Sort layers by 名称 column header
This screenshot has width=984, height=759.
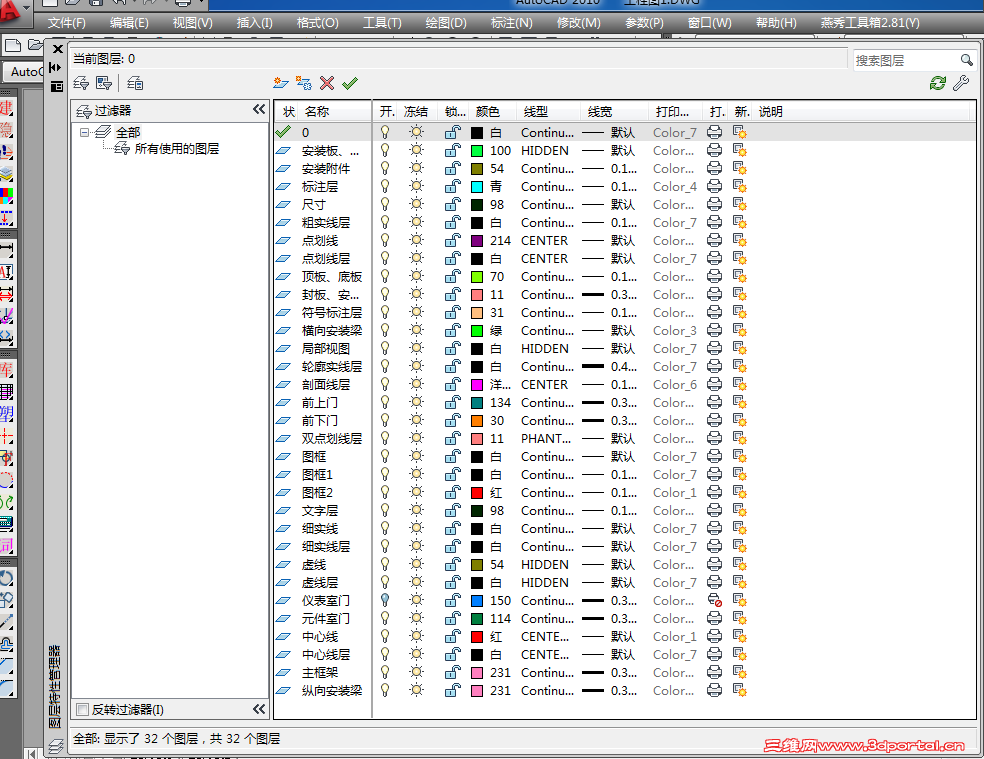317,112
